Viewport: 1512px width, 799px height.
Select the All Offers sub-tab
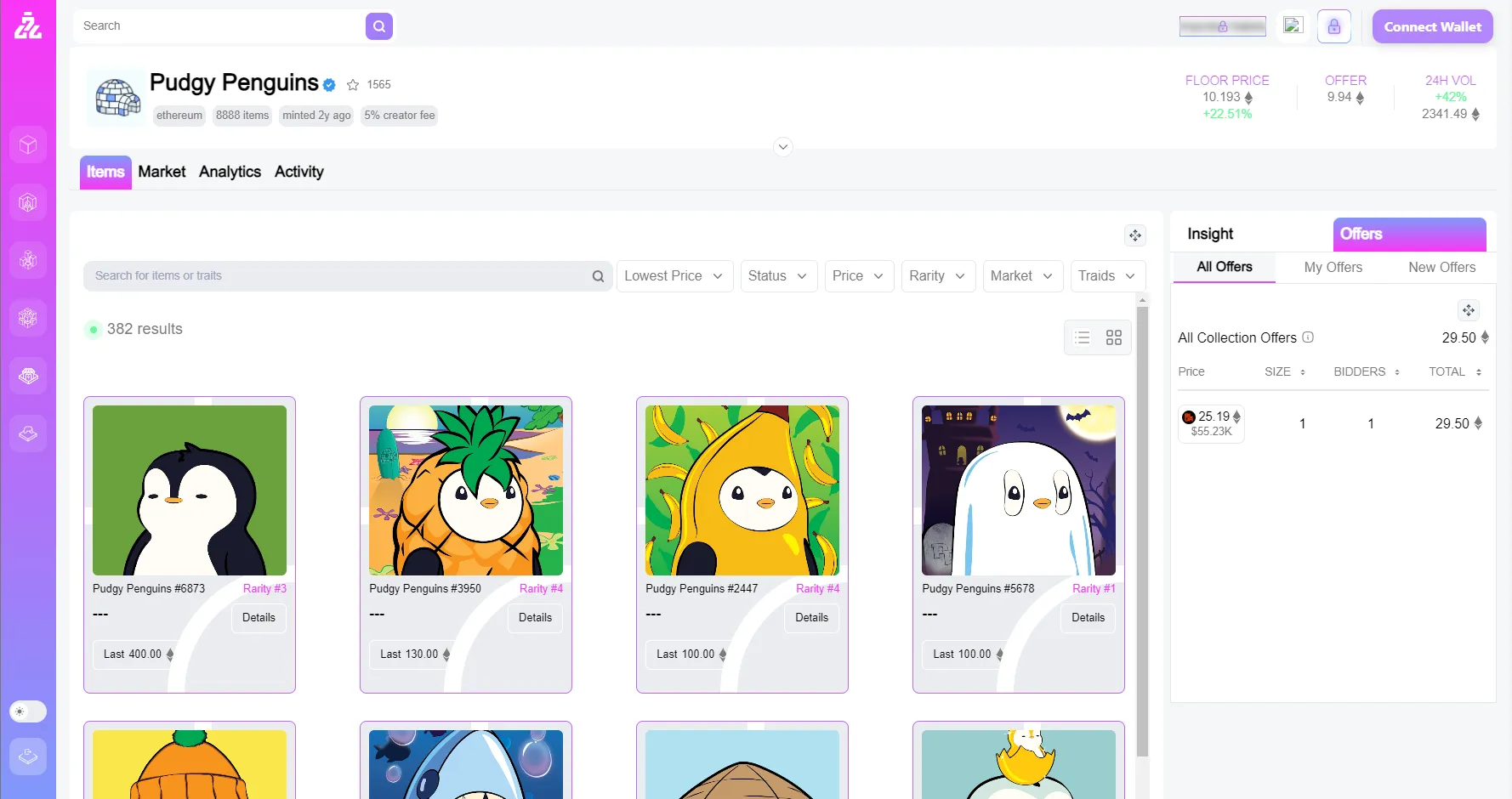coord(1225,267)
